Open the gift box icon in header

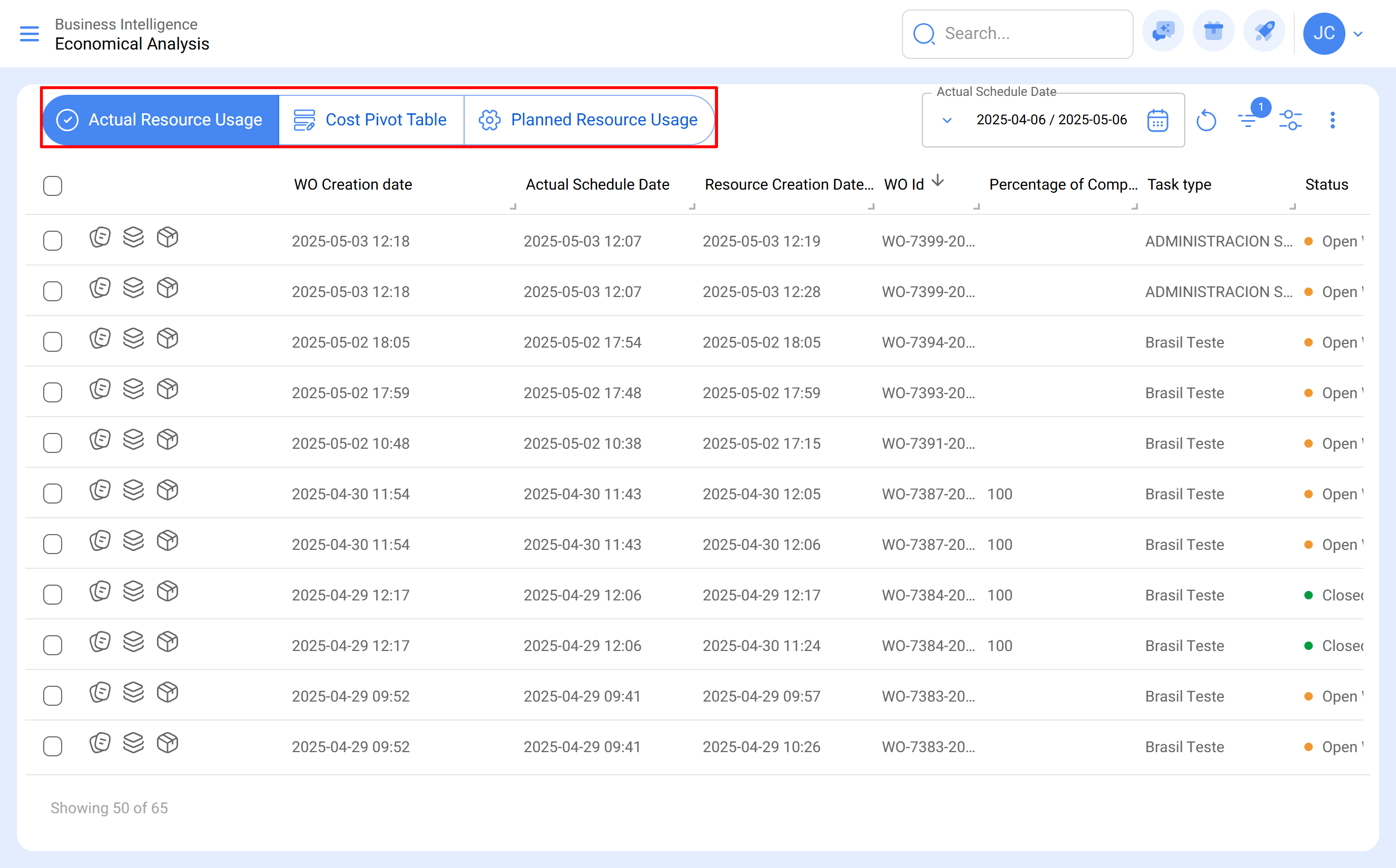(1213, 32)
